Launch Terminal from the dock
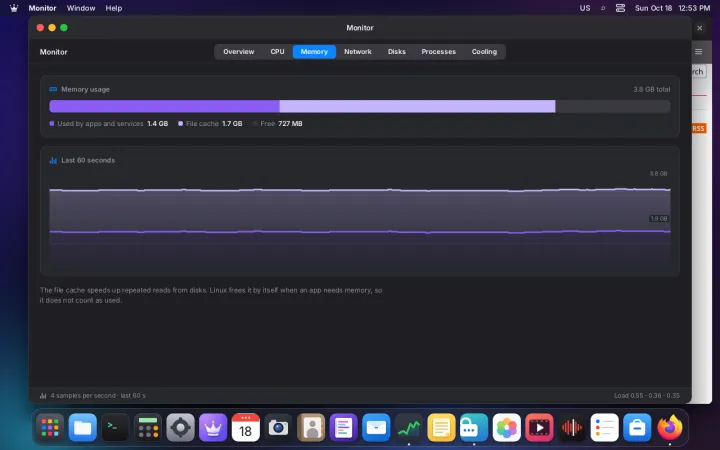The image size is (720, 450). (115, 428)
